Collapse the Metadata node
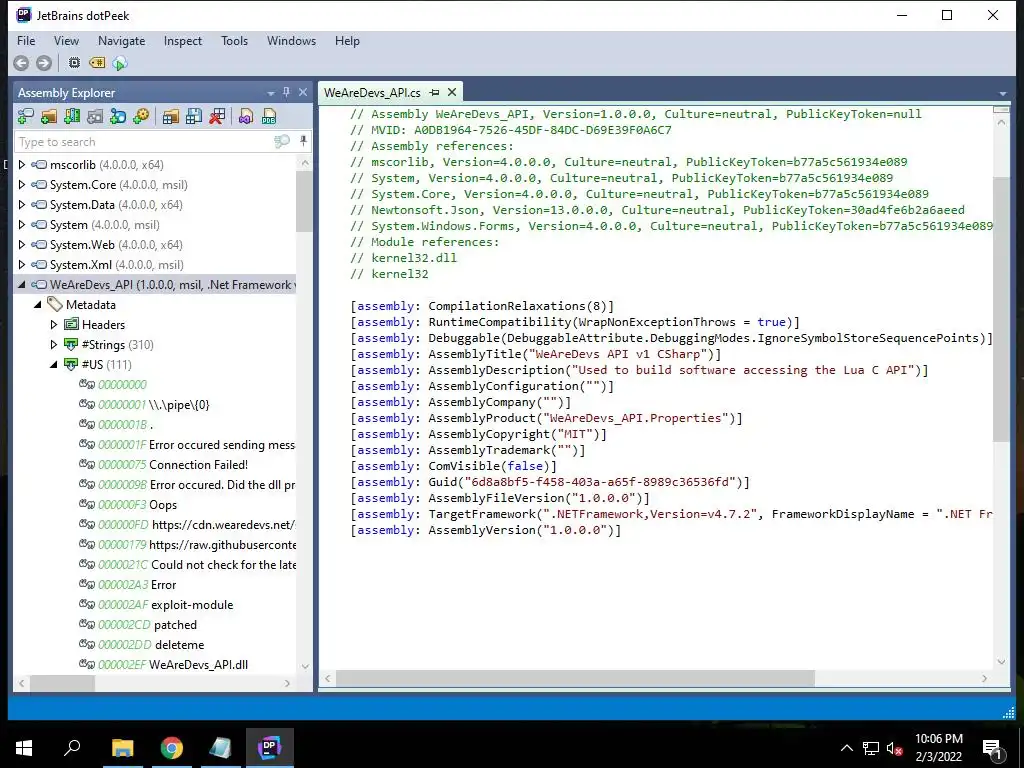1024x768 pixels. pos(38,304)
